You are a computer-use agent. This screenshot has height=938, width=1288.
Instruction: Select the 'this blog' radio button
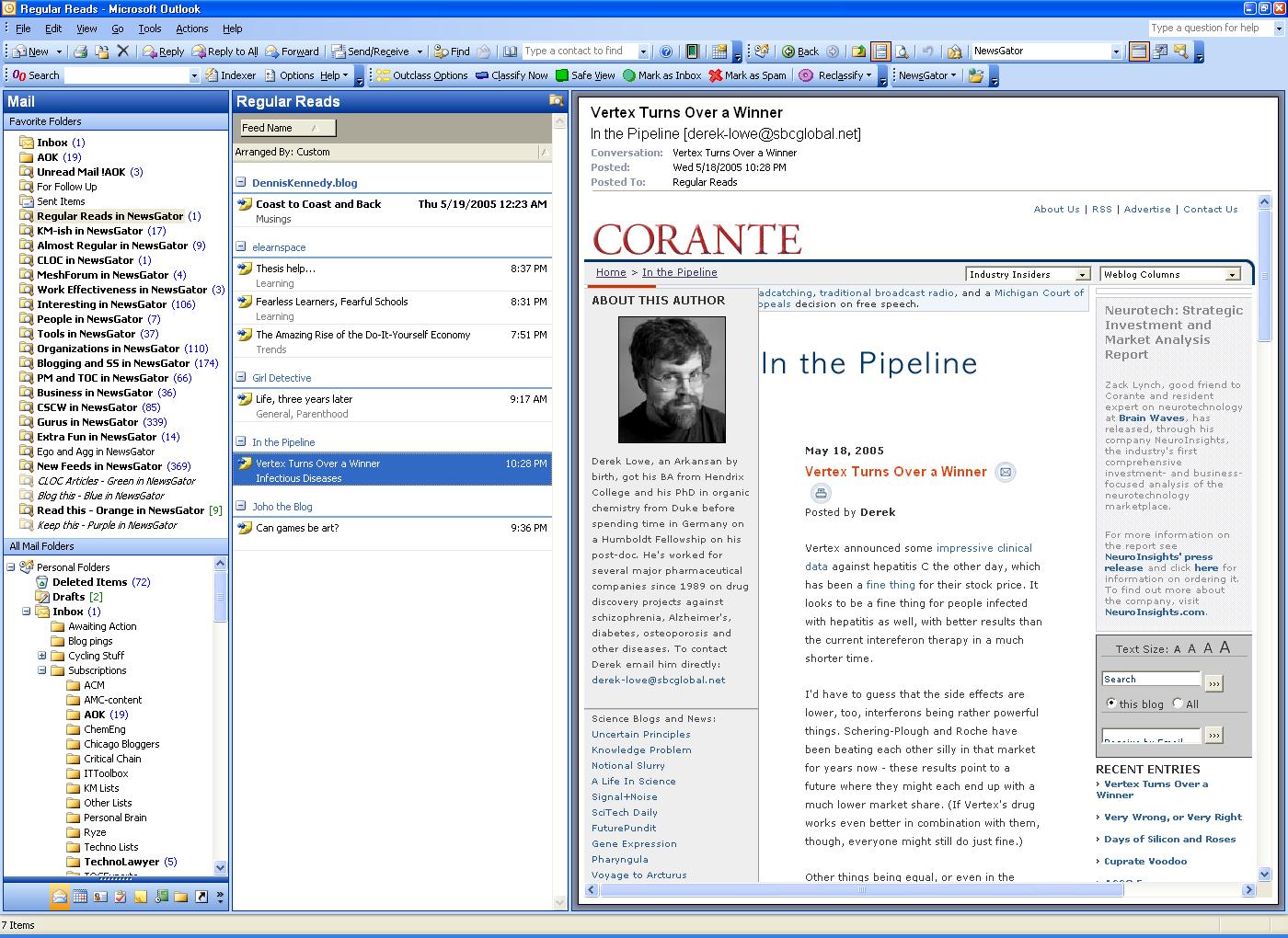1111,703
